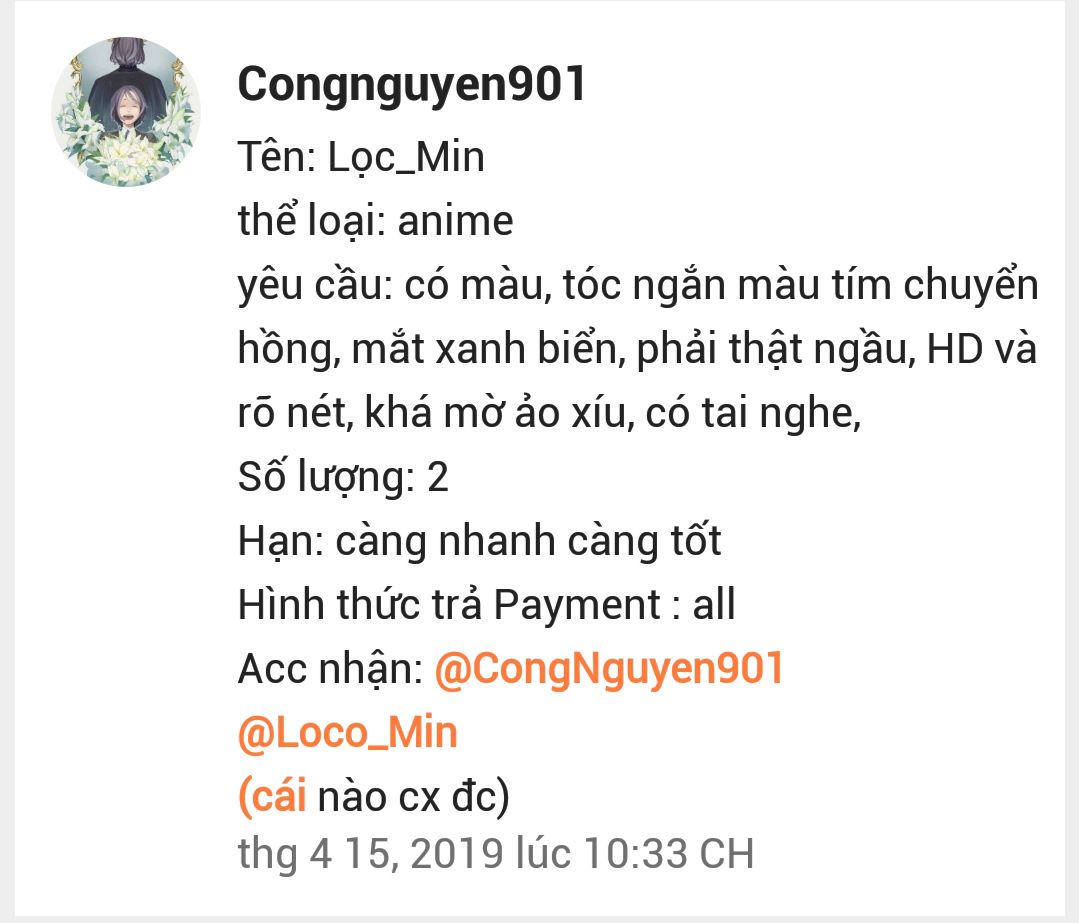The height and width of the screenshot is (923, 1079).
Task: Select the "Tên: Lọc_Min" line
Action: 361,157
